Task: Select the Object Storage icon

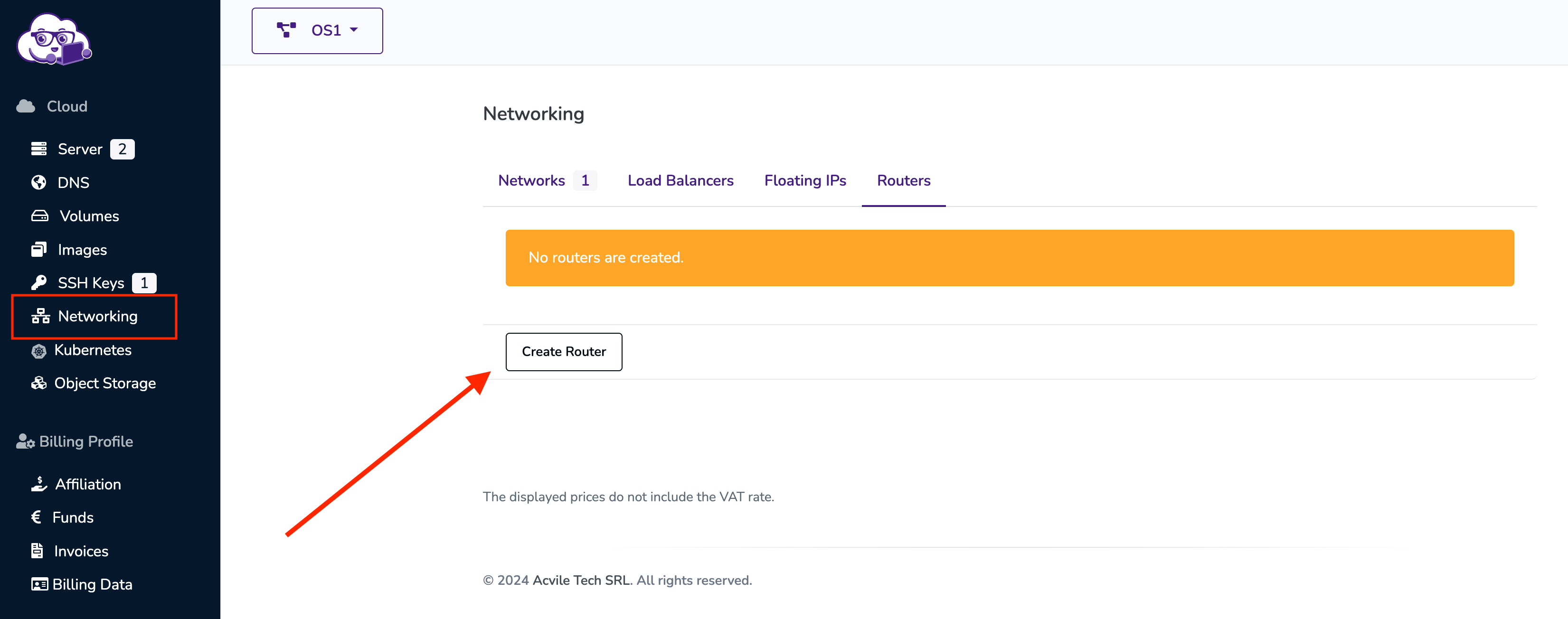Action: coord(38,383)
